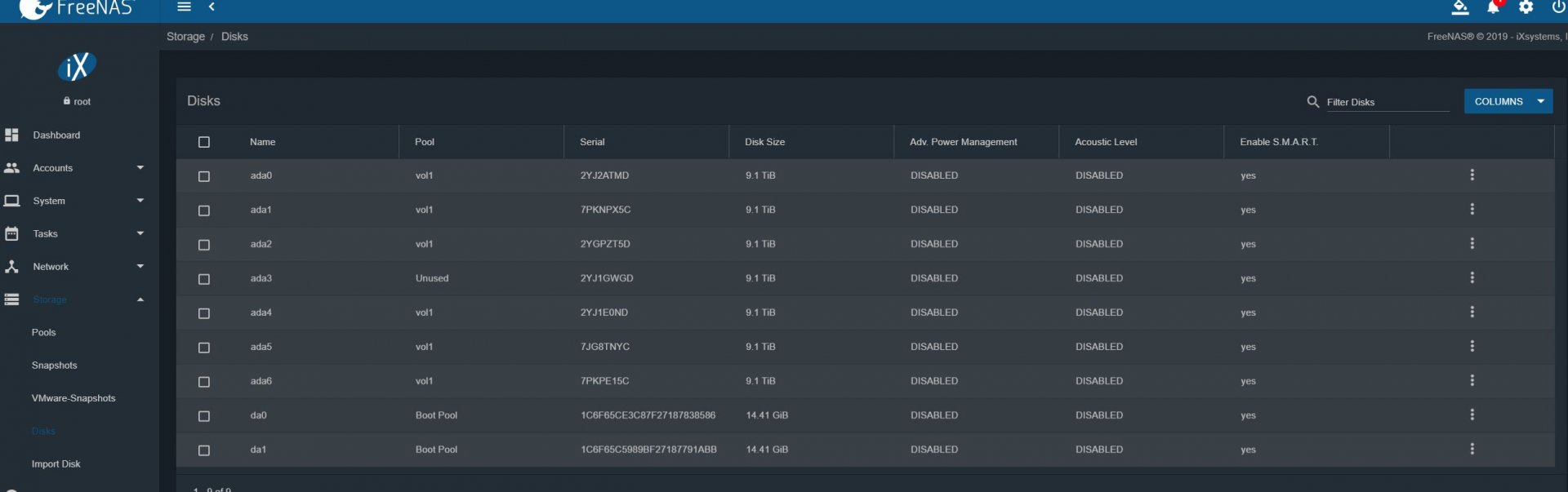
Task: Open options menu for ada6 row
Action: 1472,381
